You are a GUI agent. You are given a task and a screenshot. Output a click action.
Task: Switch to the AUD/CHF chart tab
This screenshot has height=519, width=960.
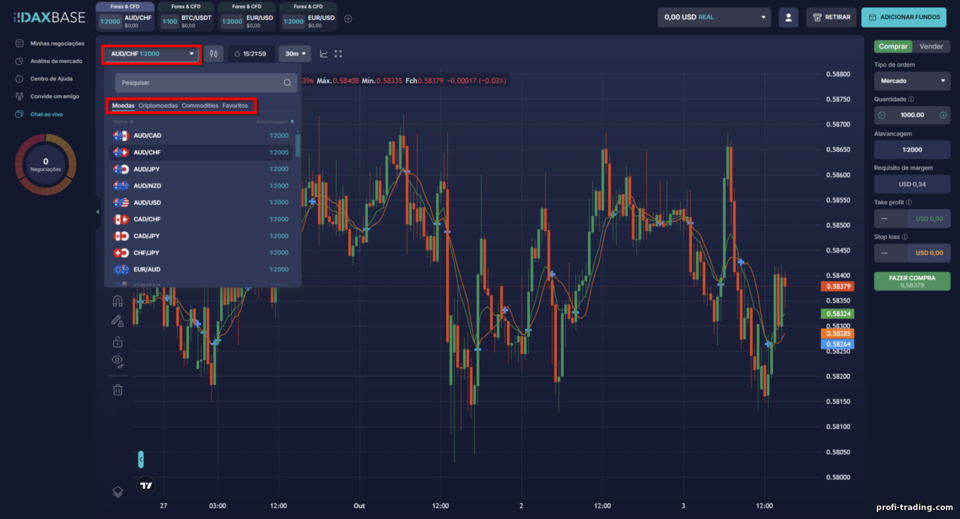tap(125, 17)
